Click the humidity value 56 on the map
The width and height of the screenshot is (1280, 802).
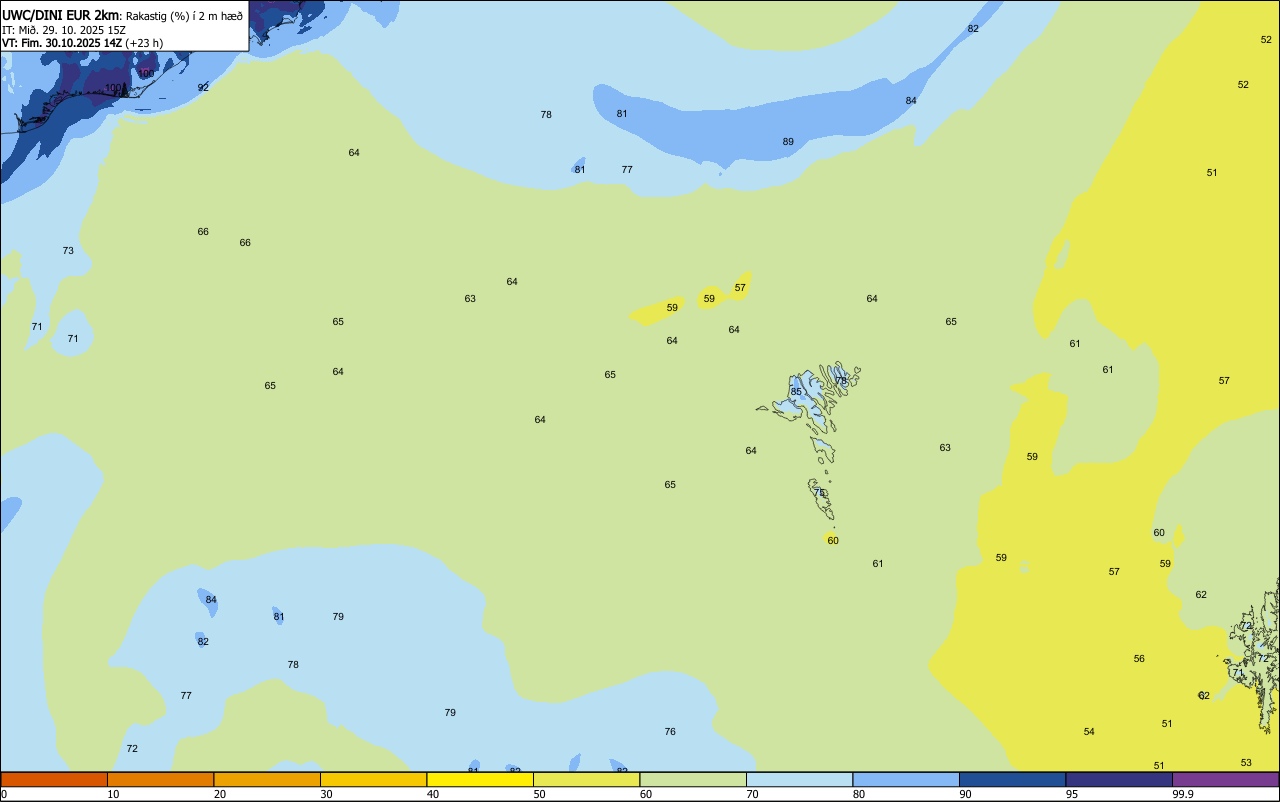click(1139, 659)
